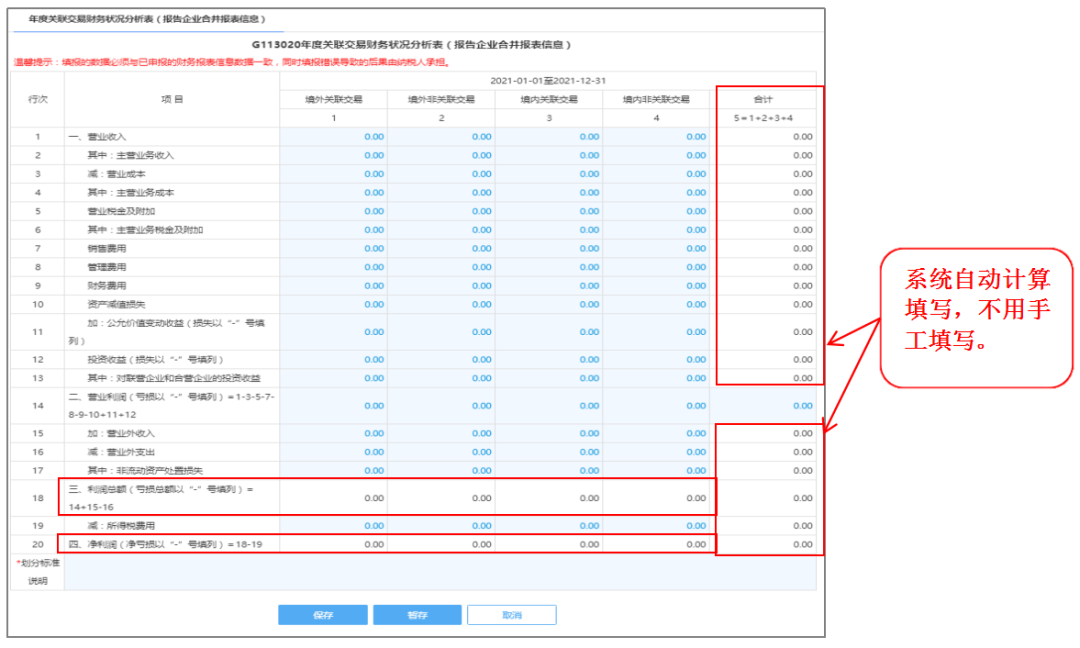Edit 营业税金及附加 境内非关联交易 cell
1080x648 pixels.
(656, 211)
